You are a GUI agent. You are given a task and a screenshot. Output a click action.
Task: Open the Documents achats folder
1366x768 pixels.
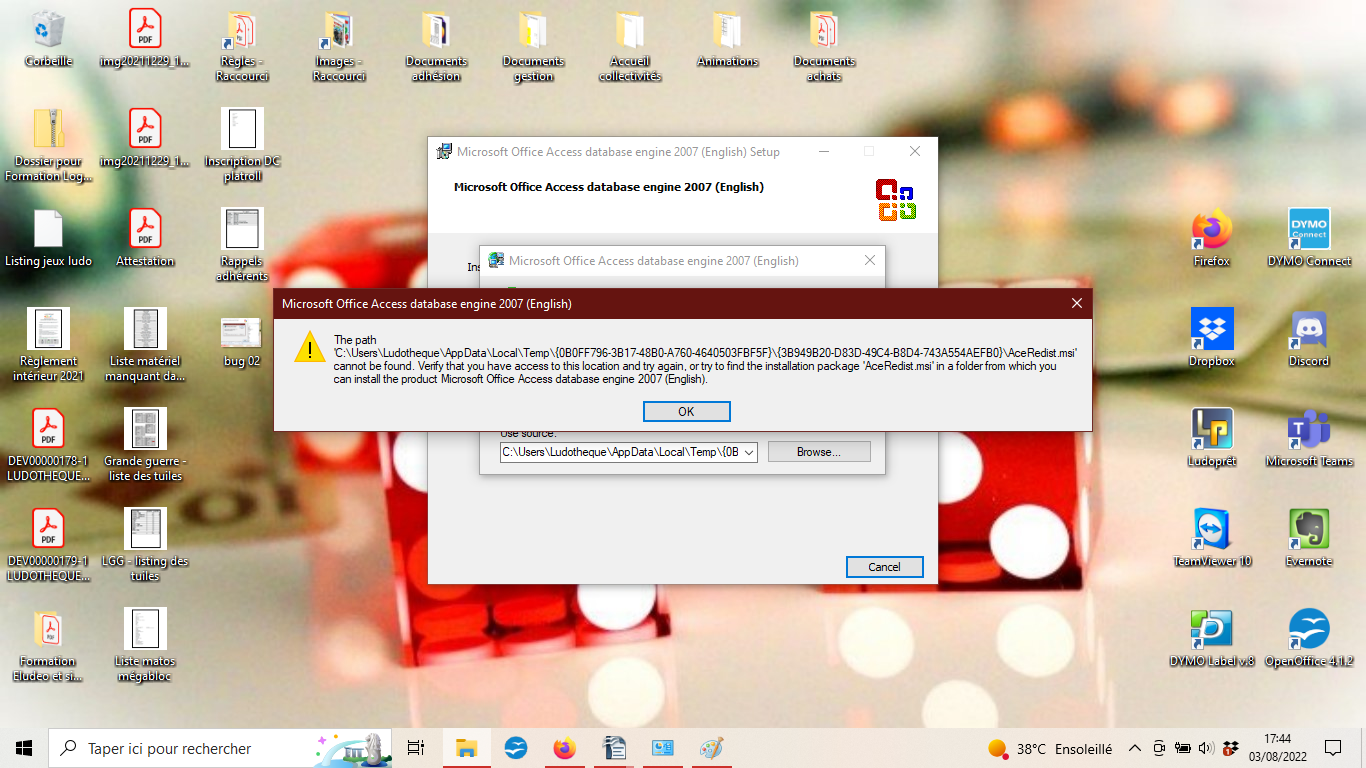tap(824, 45)
